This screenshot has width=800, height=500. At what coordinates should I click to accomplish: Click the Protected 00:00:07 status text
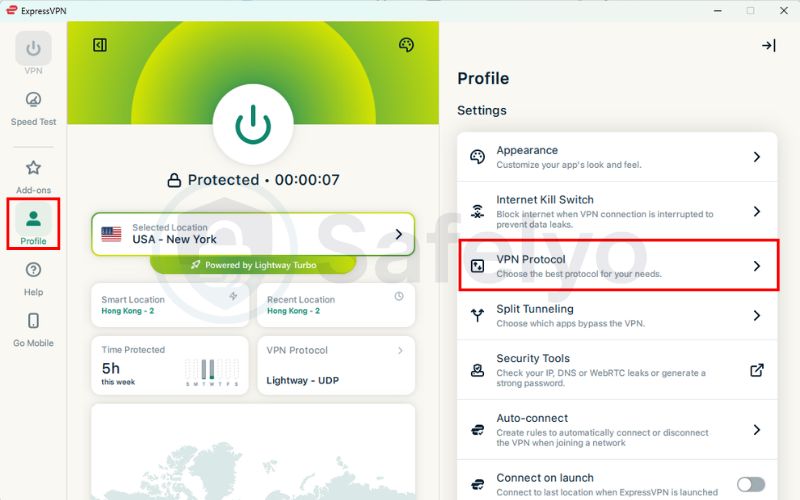coord(263,180)
